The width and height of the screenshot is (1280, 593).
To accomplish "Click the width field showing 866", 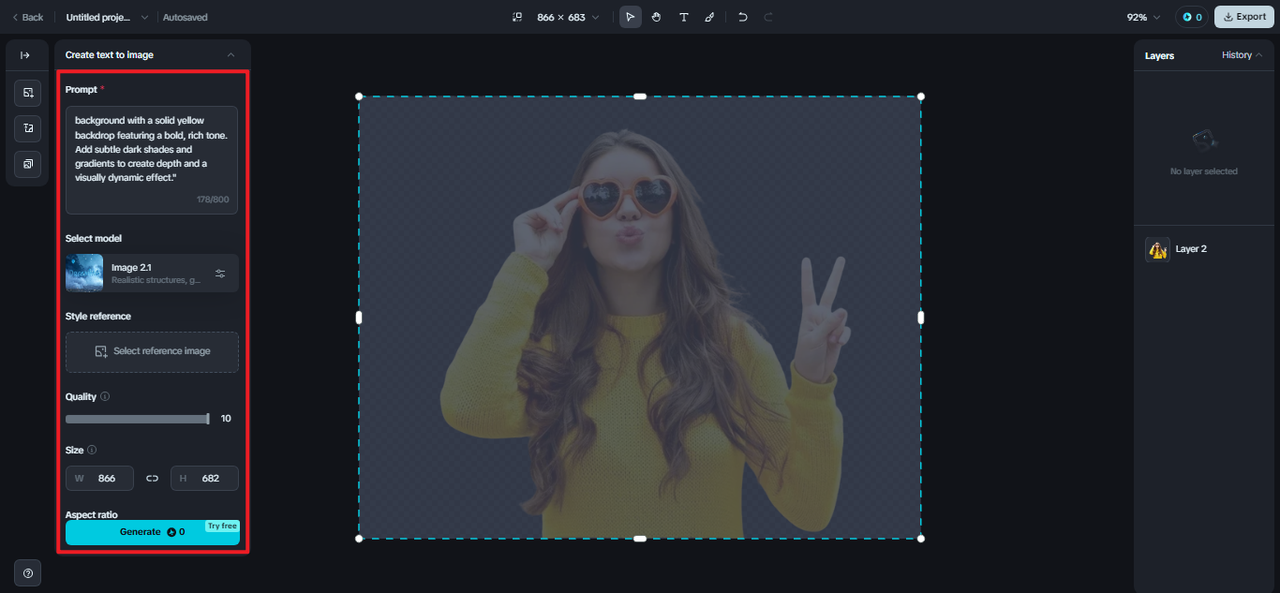I will click(99, 478).
